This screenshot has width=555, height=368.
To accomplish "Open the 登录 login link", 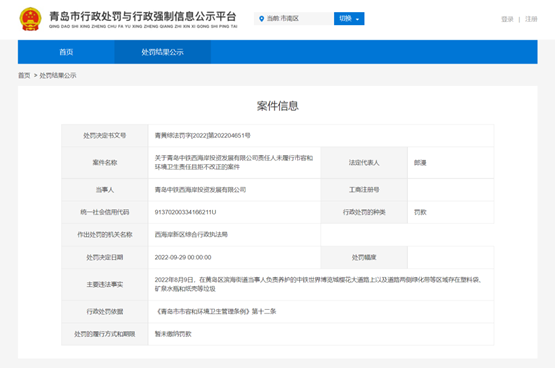I will tap(507, 19).
